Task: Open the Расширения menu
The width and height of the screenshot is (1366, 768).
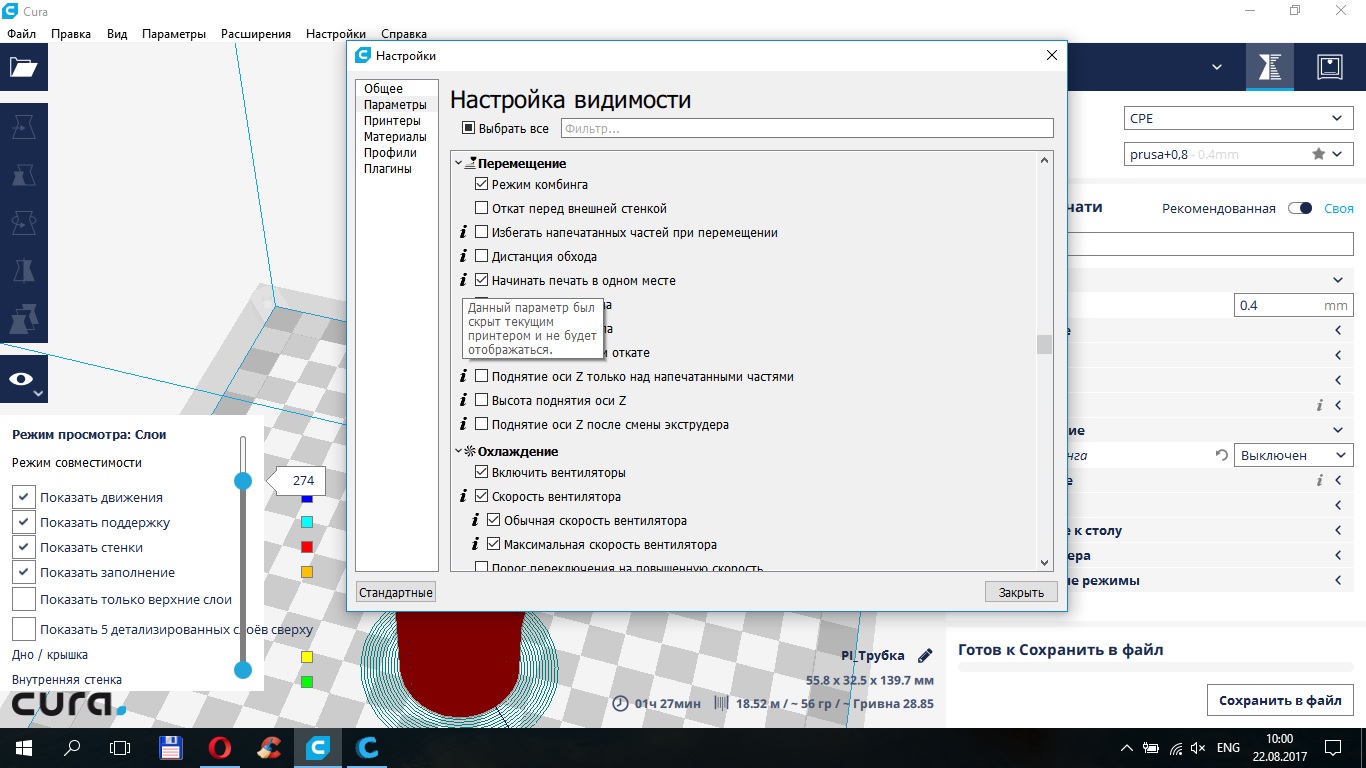Action: [x=256, y=33]
